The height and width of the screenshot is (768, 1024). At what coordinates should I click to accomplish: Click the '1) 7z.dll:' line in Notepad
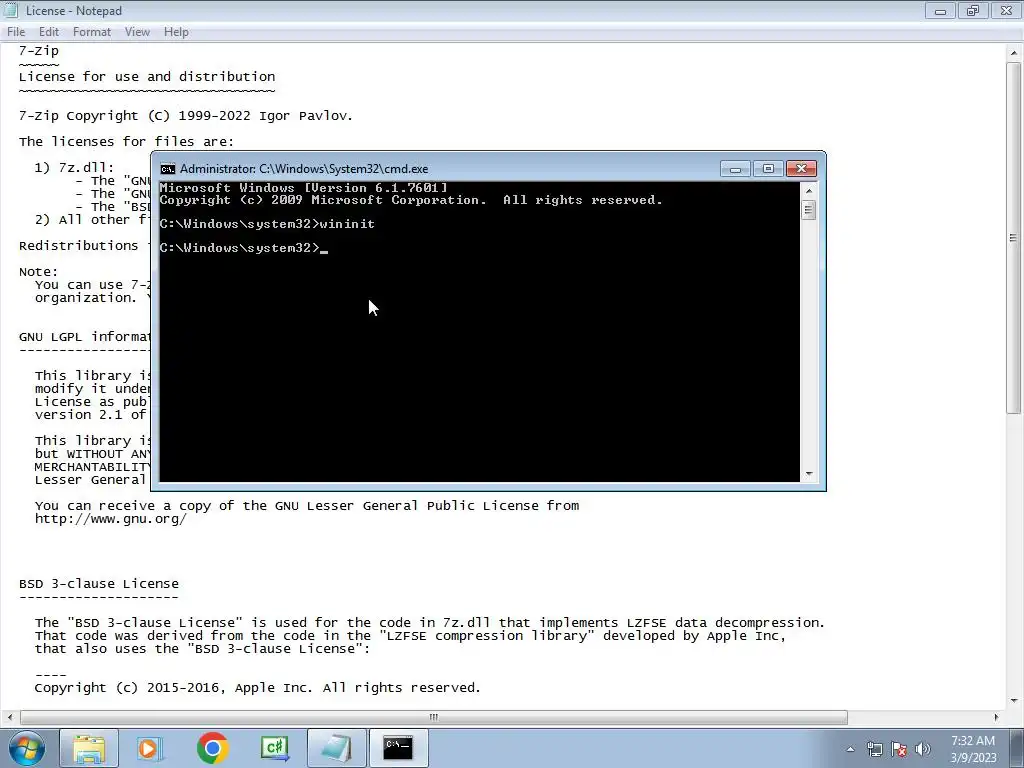[x=74, y=168]
